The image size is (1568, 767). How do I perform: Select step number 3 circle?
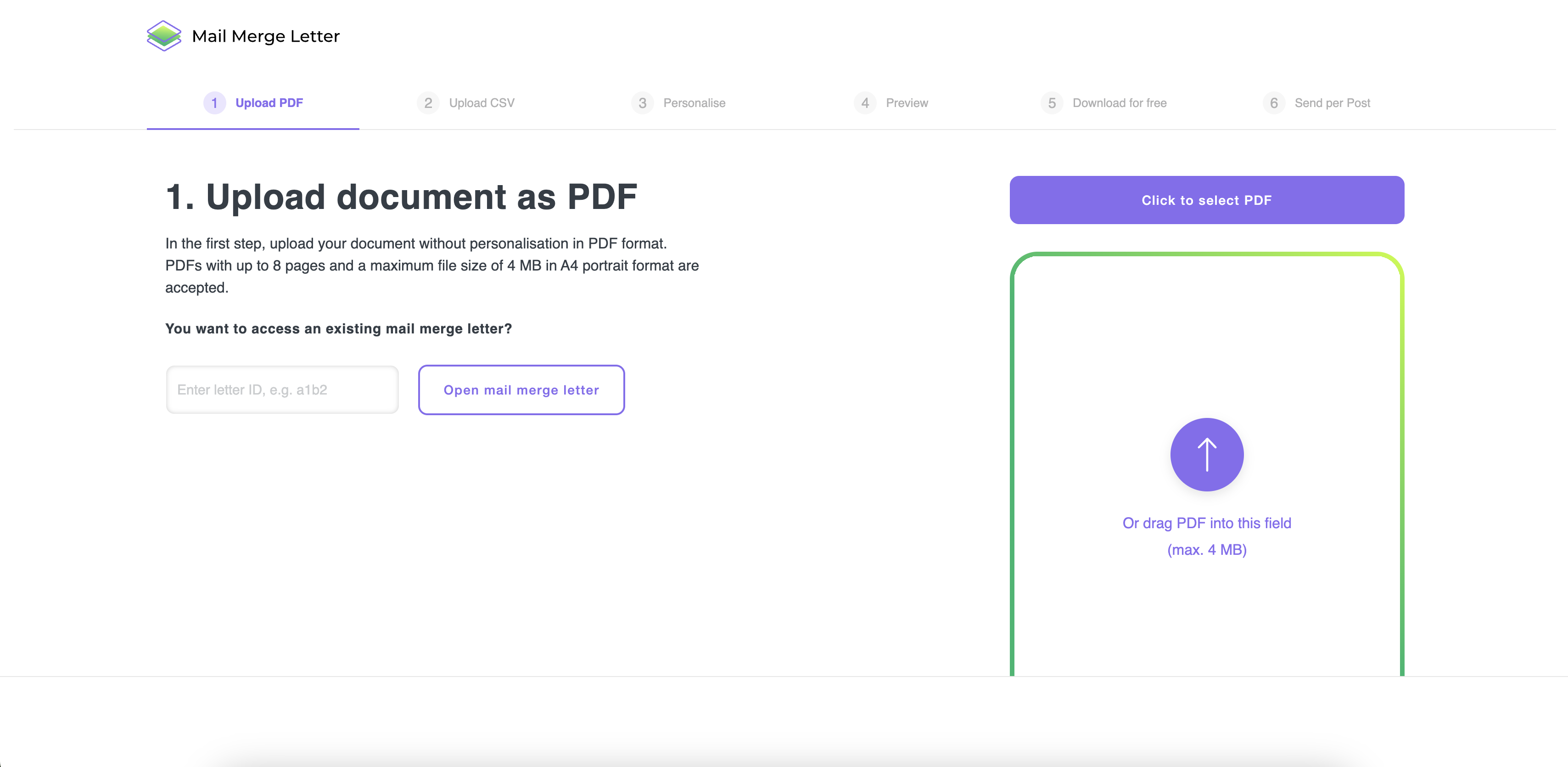coord(642,103)
